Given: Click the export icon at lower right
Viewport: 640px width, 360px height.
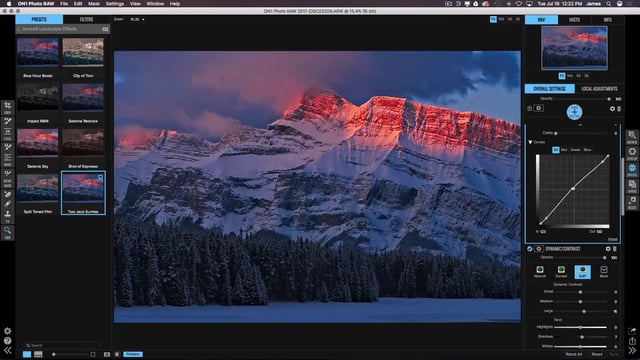Looking at the screenshot, I should (x=632, y=341).
